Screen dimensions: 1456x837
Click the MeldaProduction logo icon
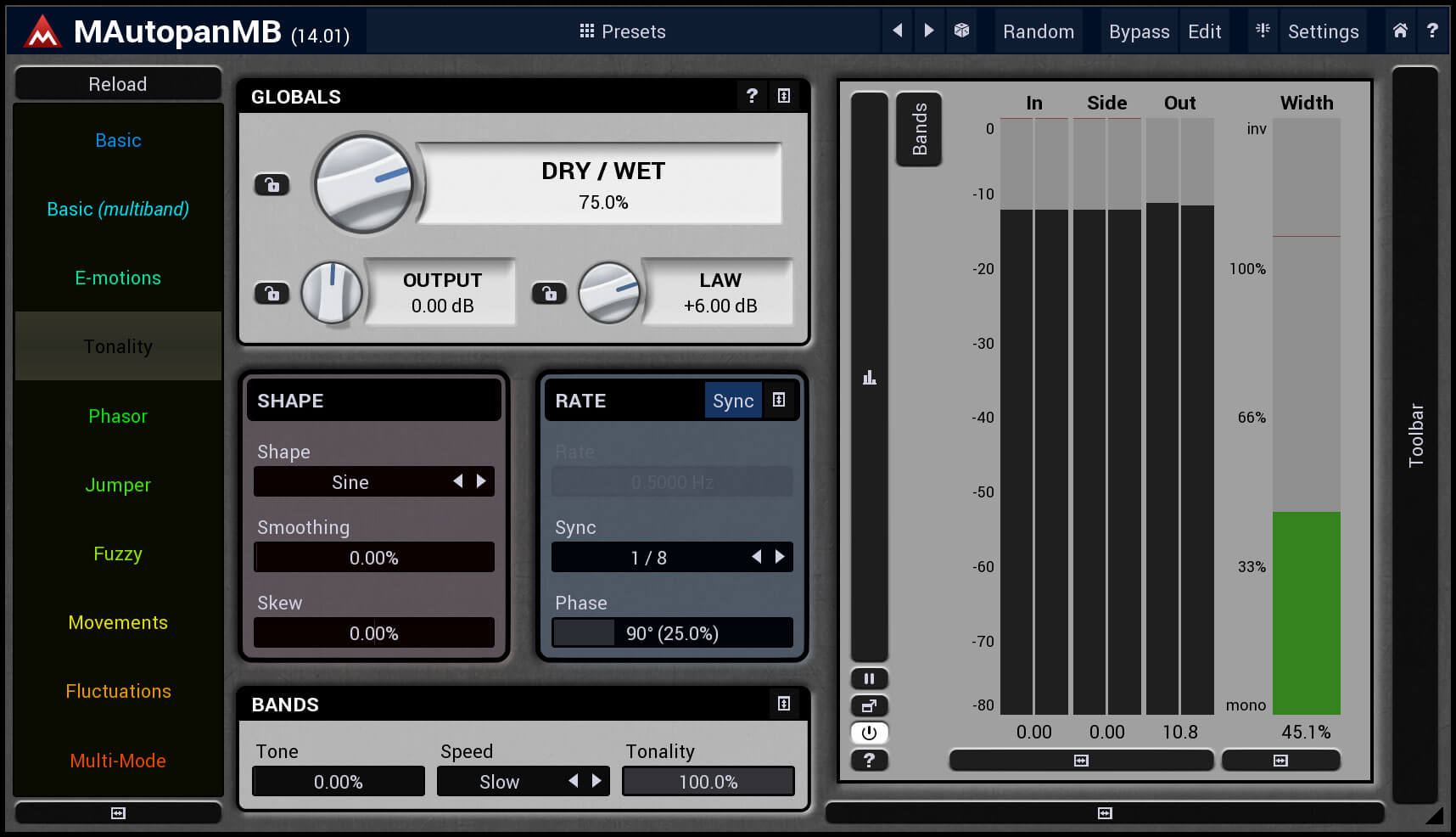tap(42, 32)
